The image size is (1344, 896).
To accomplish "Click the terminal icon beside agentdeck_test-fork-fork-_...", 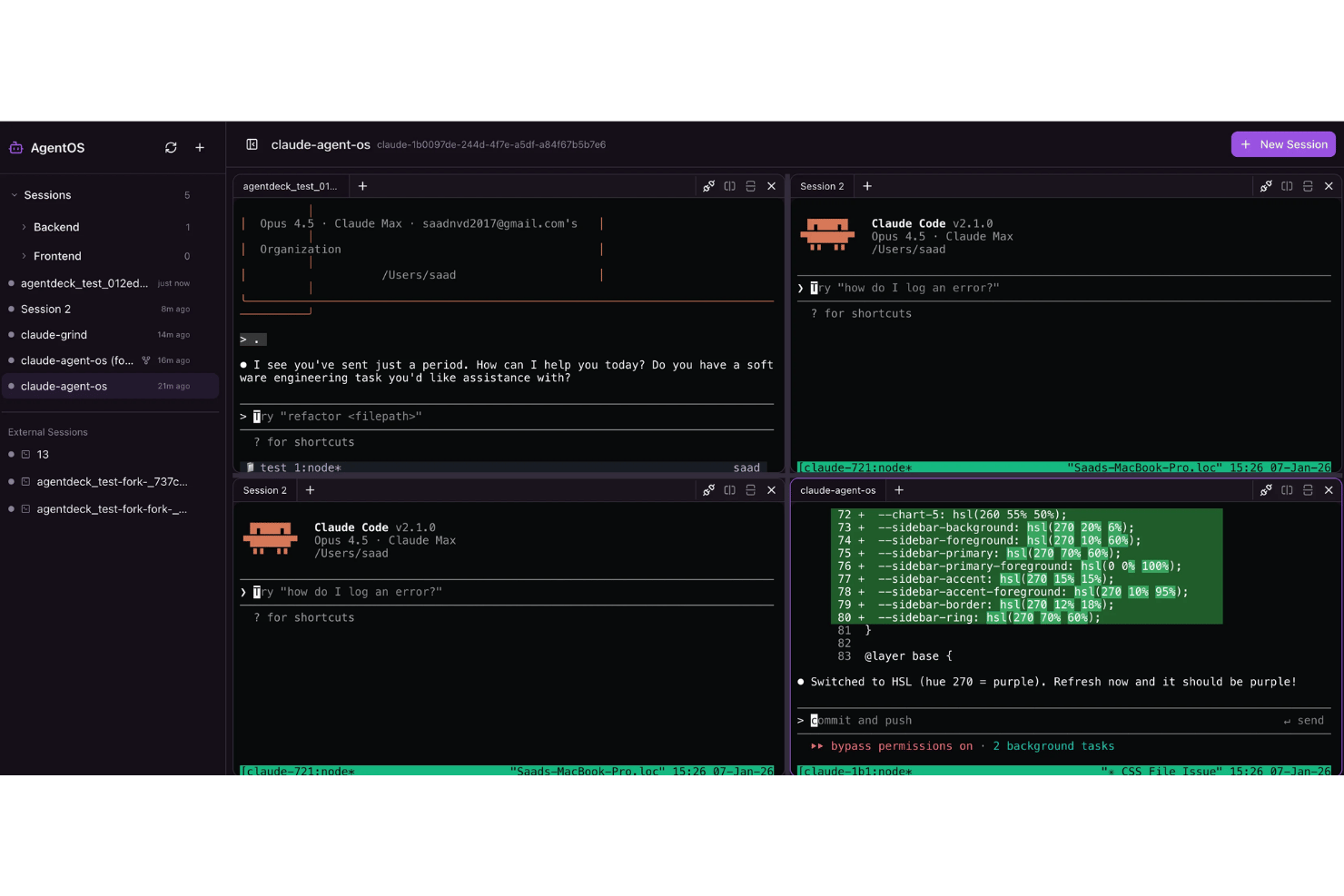I will pyautogui.click(x=25, y=509).
